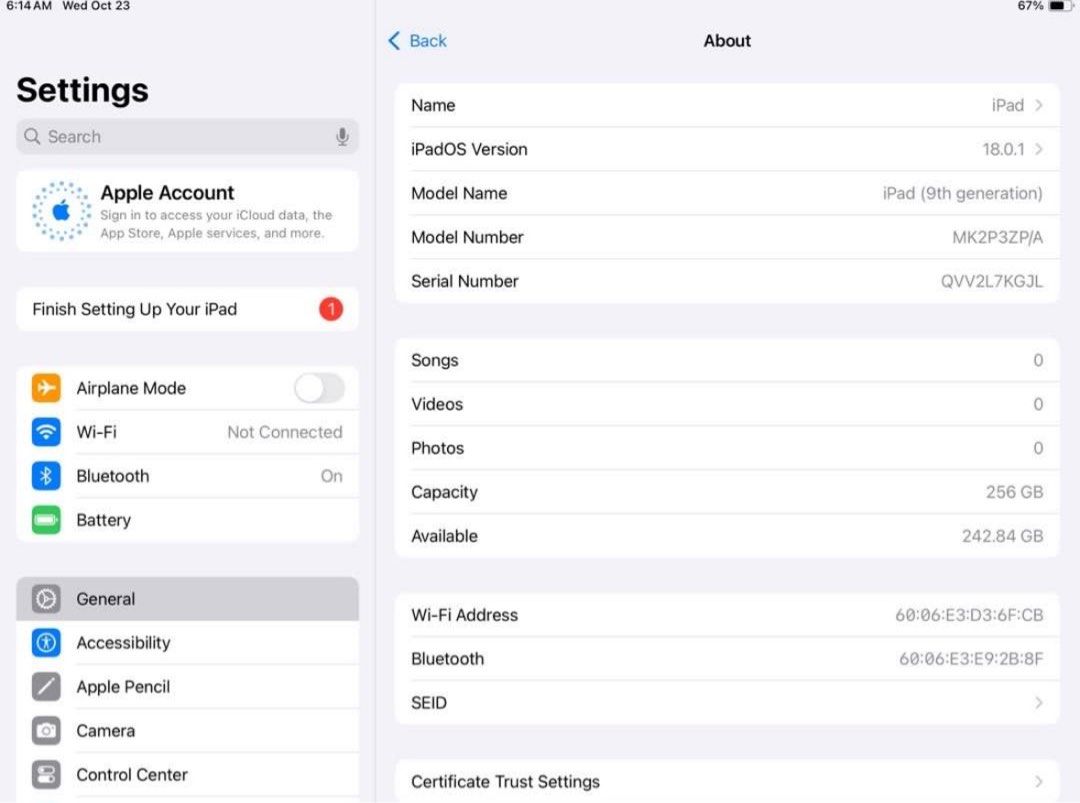Image resolution: width=1080 pixels, height=803 pixels.
Task: Tap the Serial Number label
Action: [464, 281]
